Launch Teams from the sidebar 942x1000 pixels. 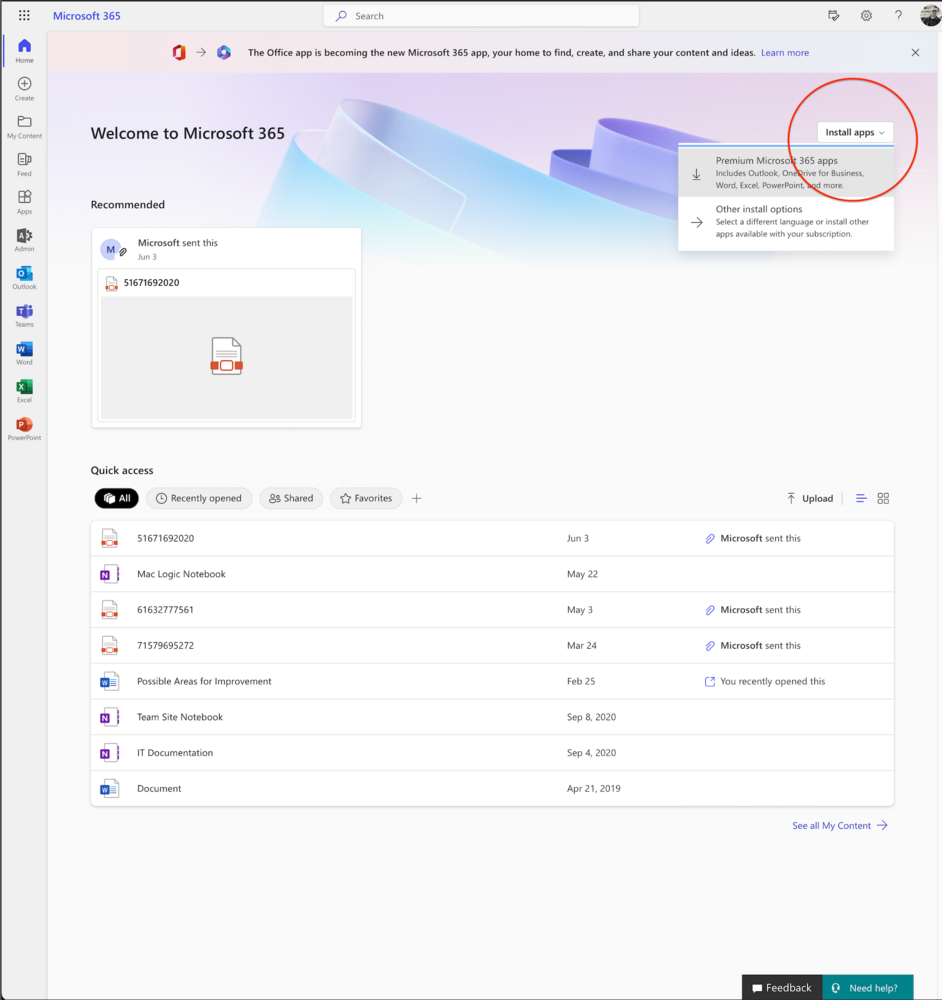[x=24, y=313]
